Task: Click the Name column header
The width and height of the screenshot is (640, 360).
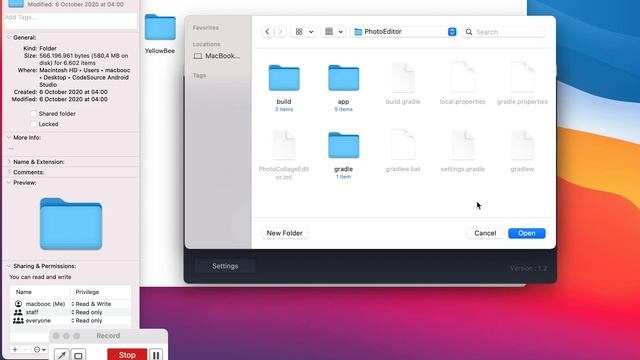Action: click(x=24, y=292)
